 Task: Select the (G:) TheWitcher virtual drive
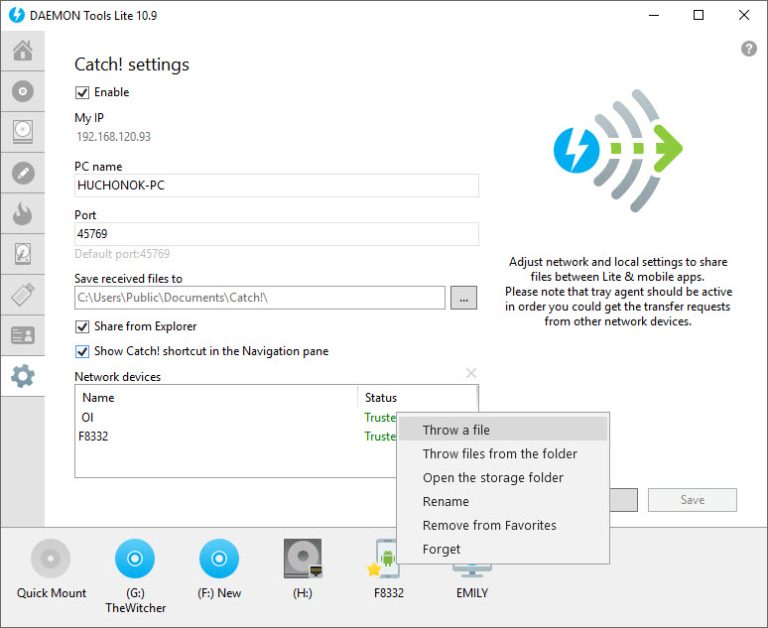tap(135, 559)
